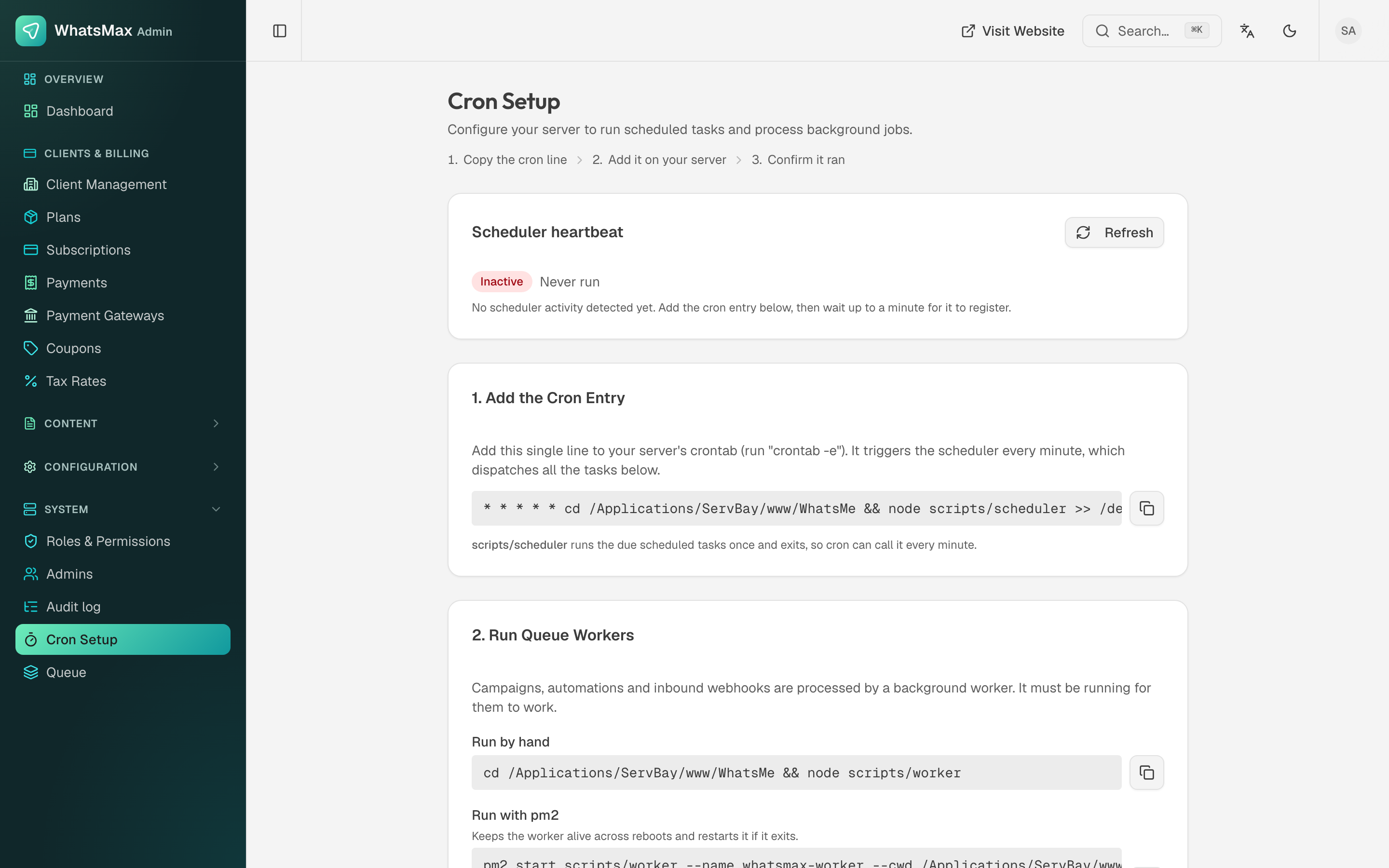
Task: Click the Payment Gateways bank icon
Action: pos(30,315)
